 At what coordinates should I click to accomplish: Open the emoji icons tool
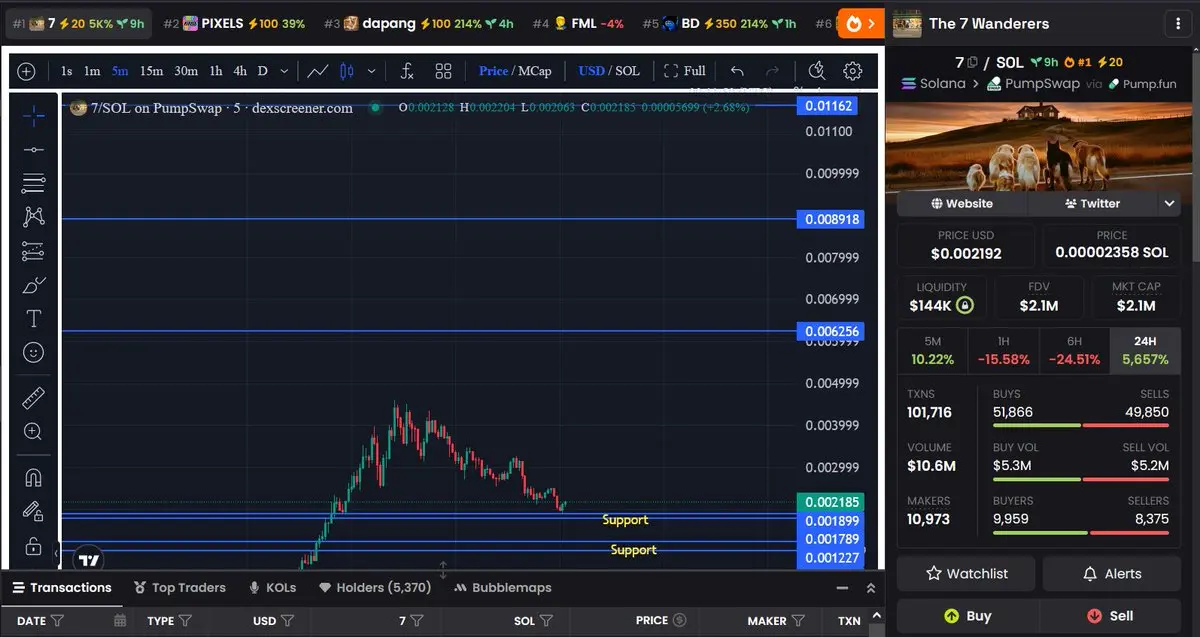pyautogui.click(x=33, y=353)
